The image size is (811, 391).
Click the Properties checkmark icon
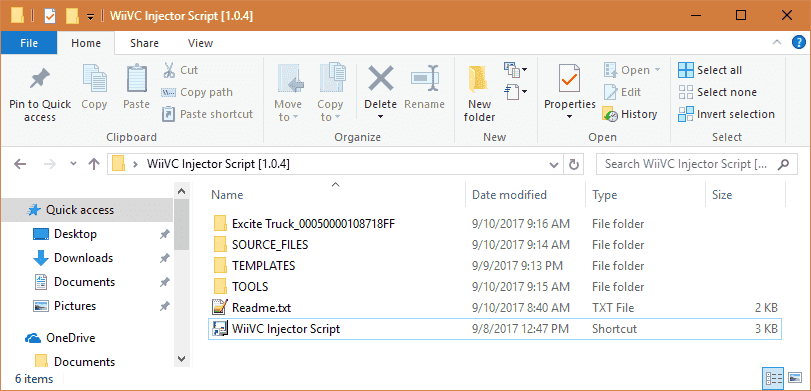(x=569, y=79)
